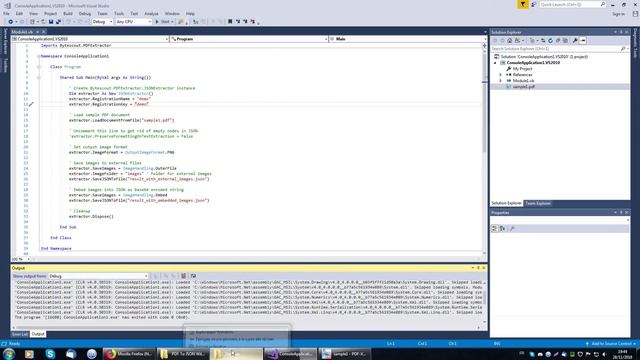
Task: Click Alphabetical sort icon in Properties panel
Action: (x=502, y=229)
